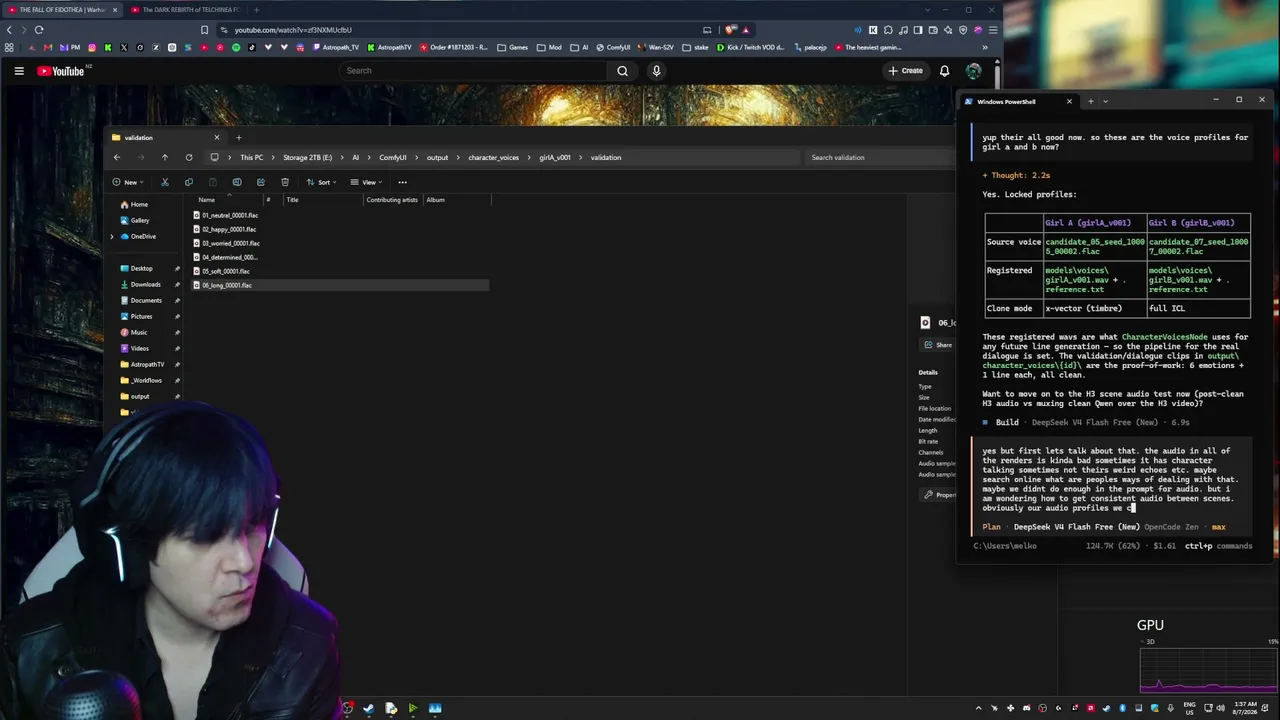Open the Mod bookmarks folder
This screenshot has height=720, width=1280.
549,47
